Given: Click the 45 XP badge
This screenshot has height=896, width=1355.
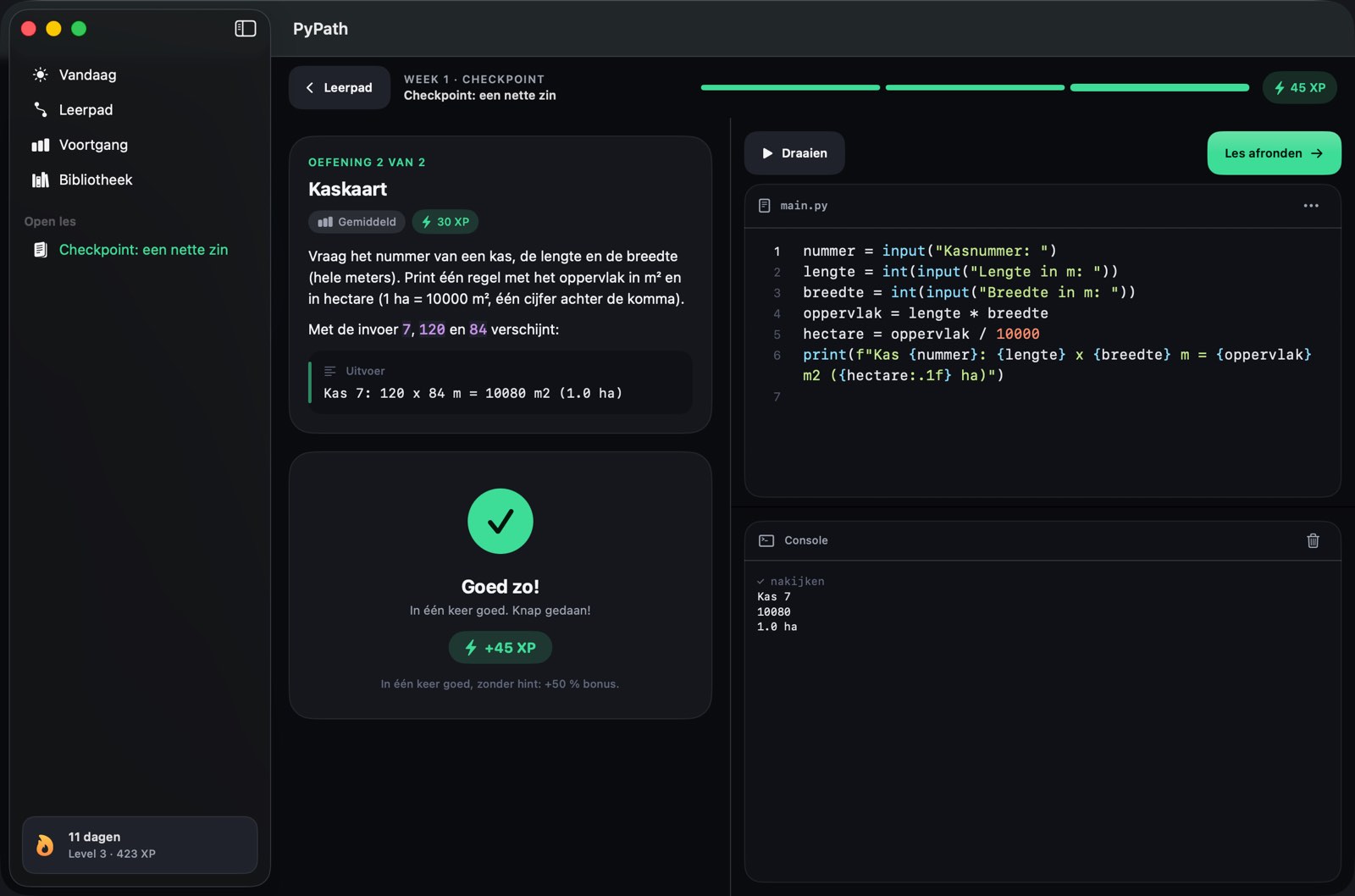Looking at the screenshot, I should pyautogui.click(x=1299, y=87).
